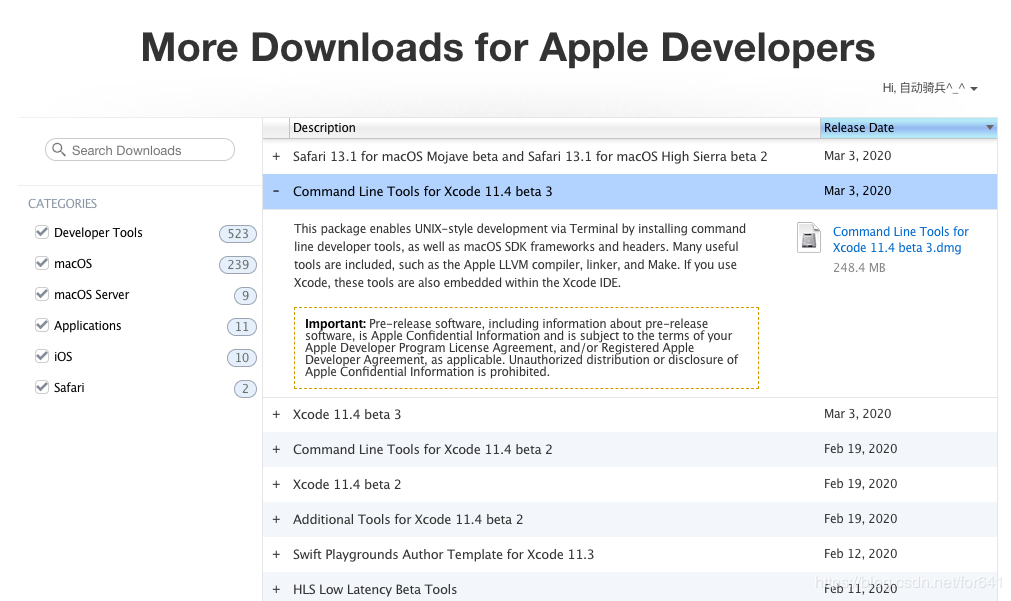
Task: Click the iOS count 10 badge
Action: pyautogui.click(x=242, y=357)
